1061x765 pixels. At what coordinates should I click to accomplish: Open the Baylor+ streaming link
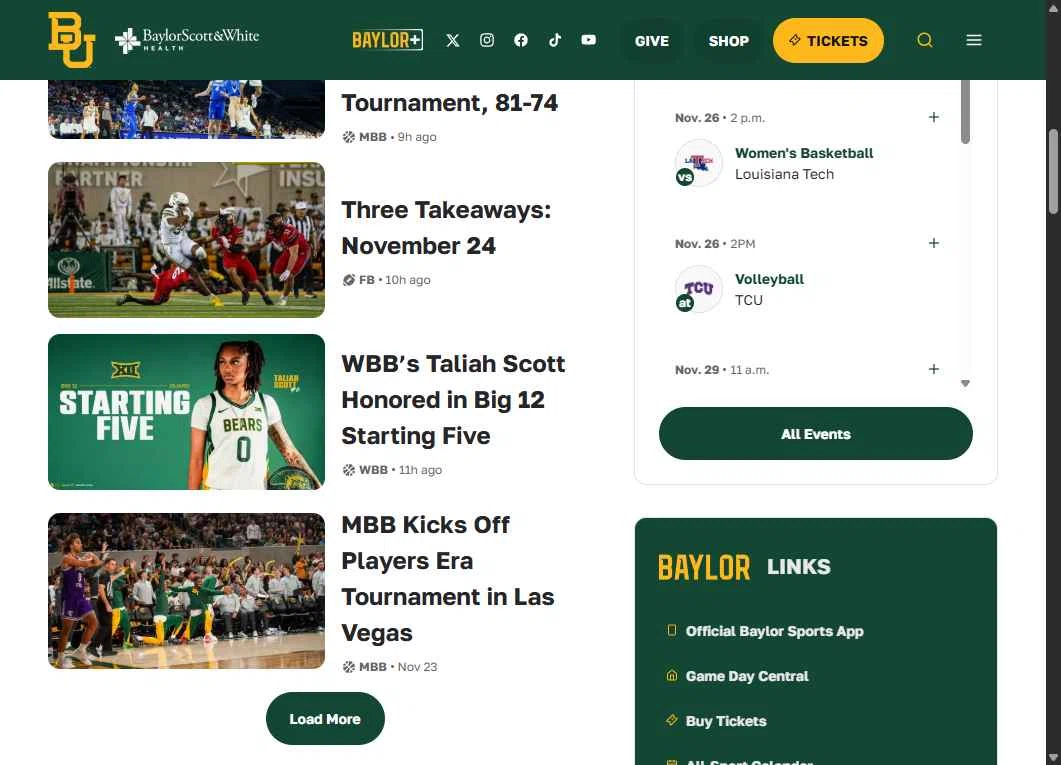click(387, 40)
